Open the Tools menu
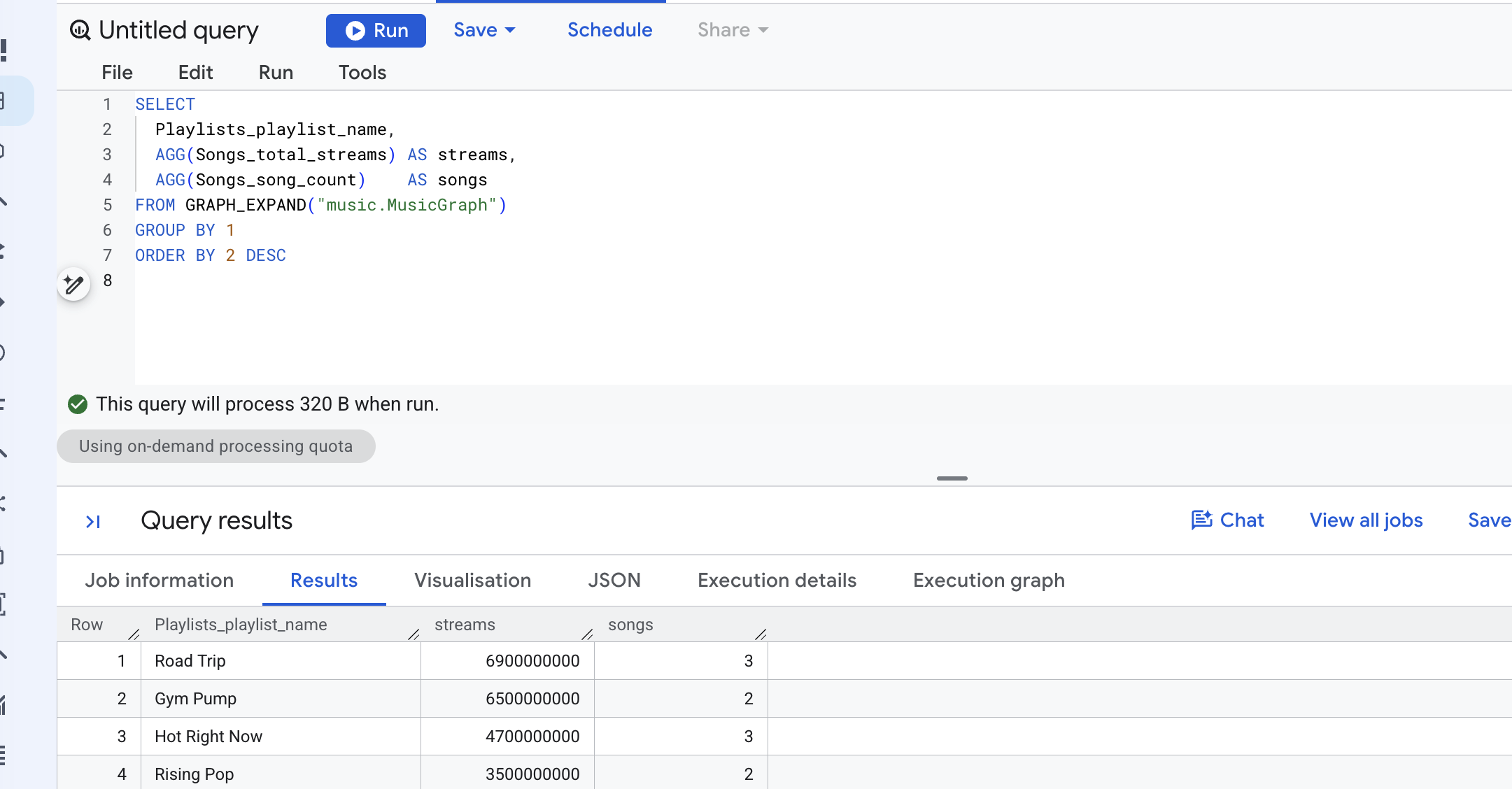The image size is (1512, 789). coord(362,73)
